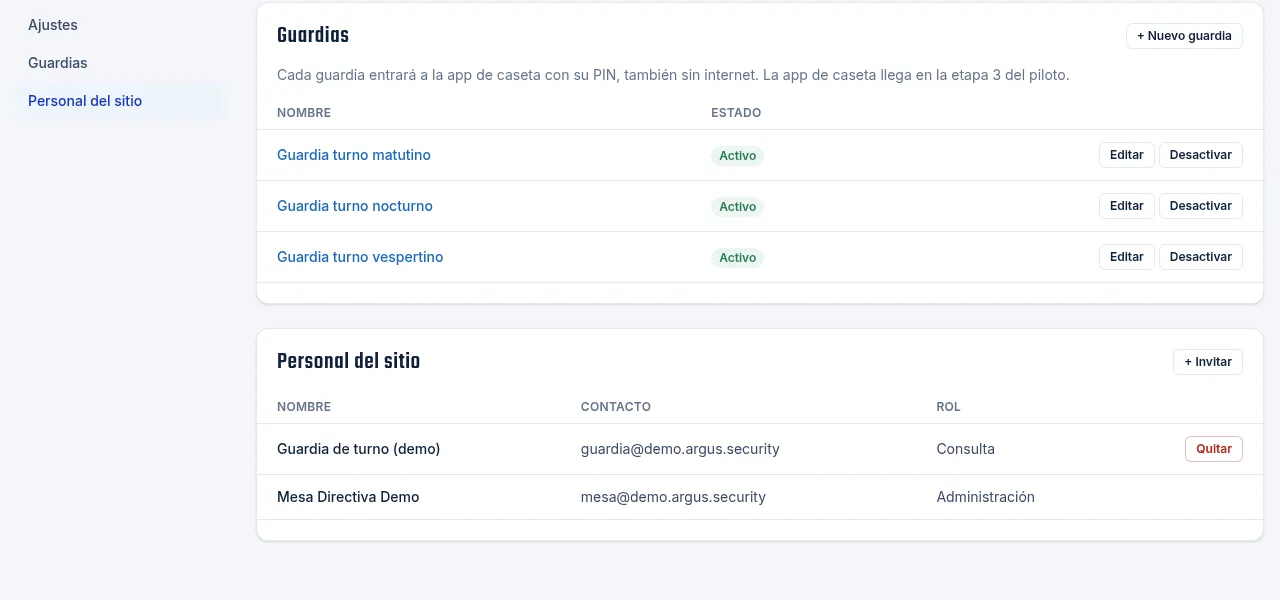Edit the Guardia turno nocturno row
The image size is (1280, 600).
click(1127, 206)
